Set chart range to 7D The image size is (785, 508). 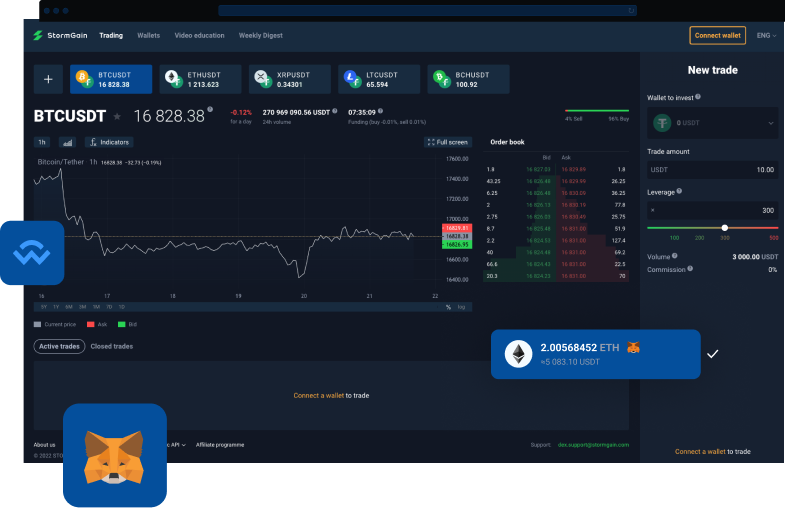[x=109, y=307]
